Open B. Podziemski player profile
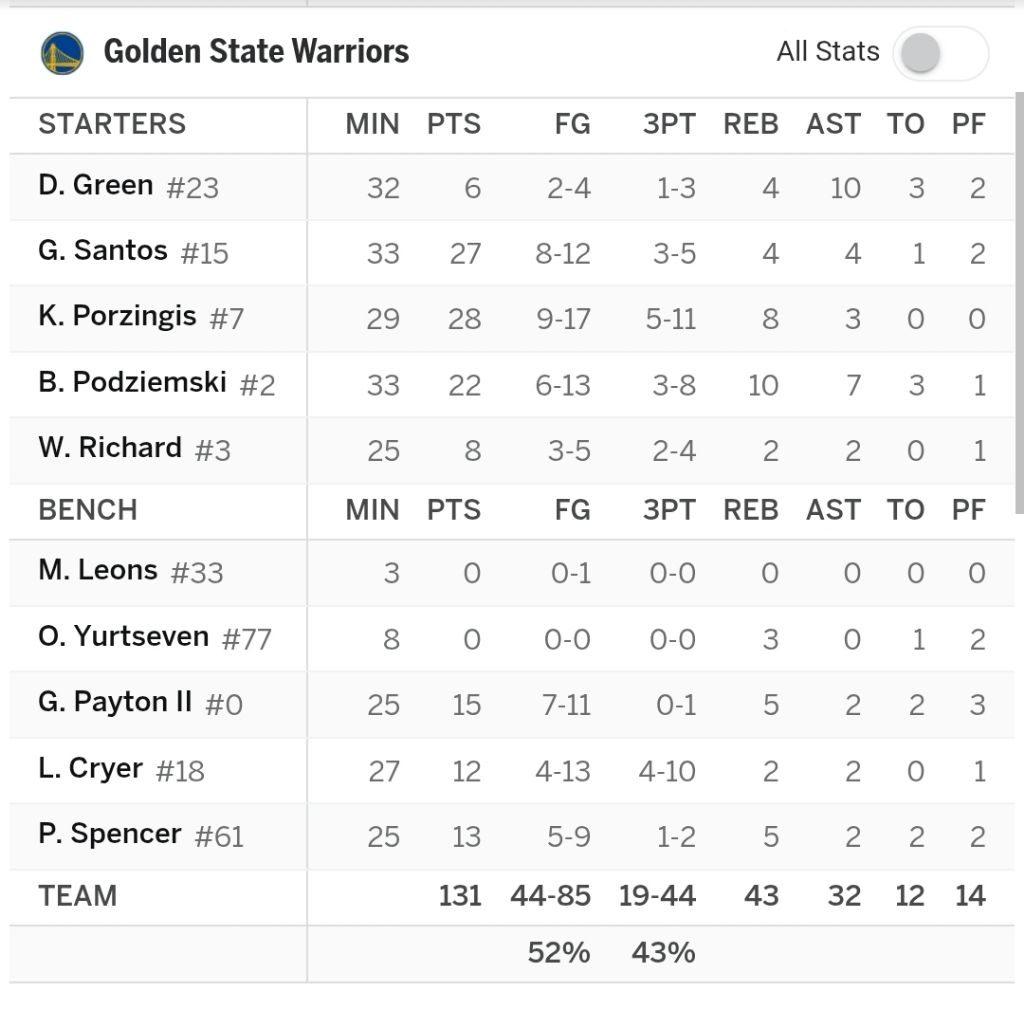Image resolution: width=1024 pixels, height=1009 pixels. tap(132, 382)
